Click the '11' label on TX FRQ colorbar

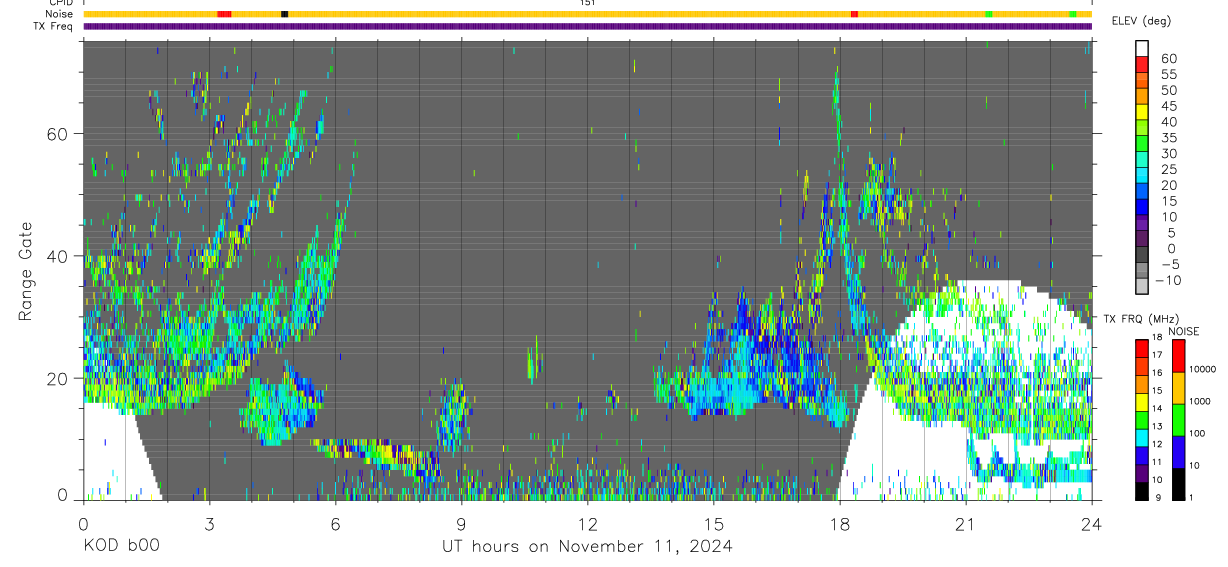point(1159,463)
